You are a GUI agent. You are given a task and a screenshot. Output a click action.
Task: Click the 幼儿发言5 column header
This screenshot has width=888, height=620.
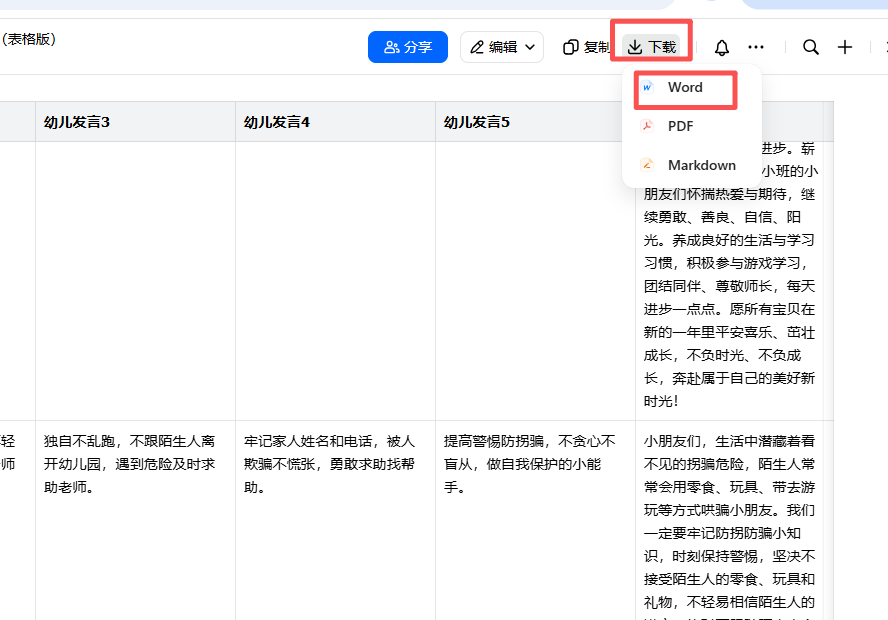click(x=535, y=122)
